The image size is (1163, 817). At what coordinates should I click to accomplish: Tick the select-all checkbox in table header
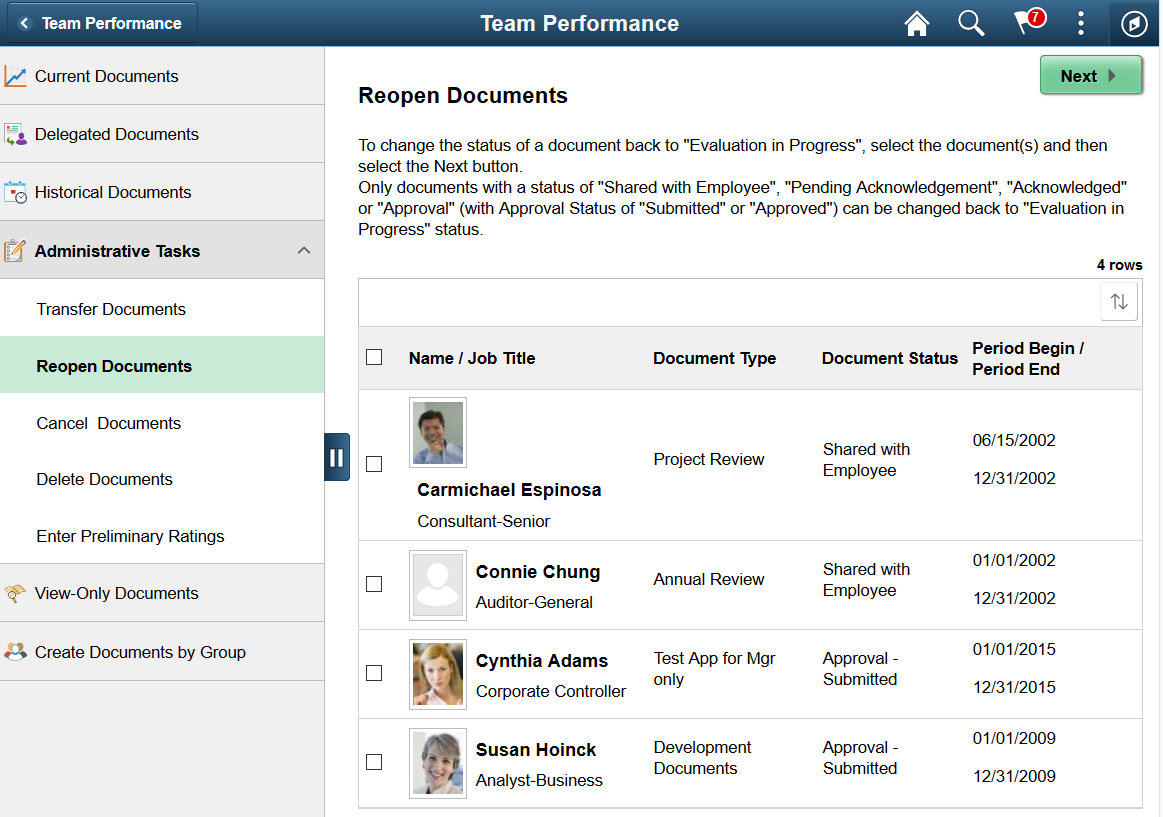click(x=375, y=357)
